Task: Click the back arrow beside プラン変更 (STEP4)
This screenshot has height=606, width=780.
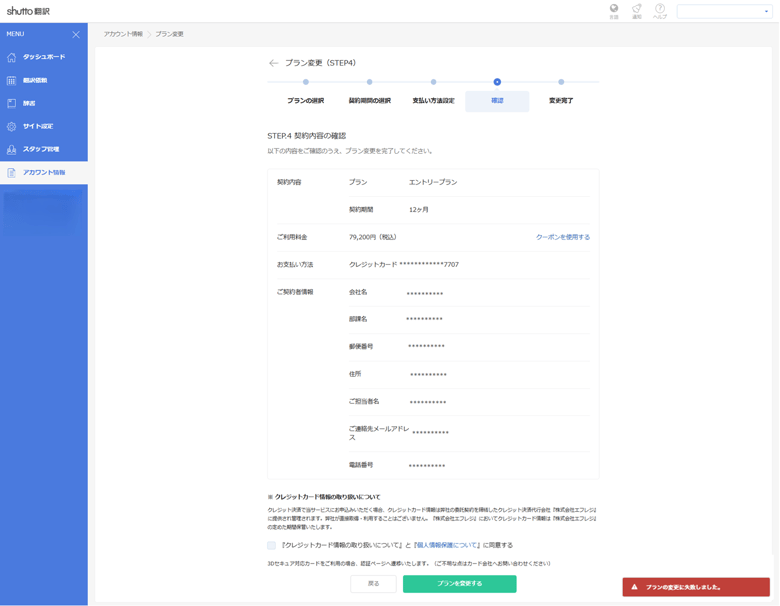Action: [x=273, y=63]
